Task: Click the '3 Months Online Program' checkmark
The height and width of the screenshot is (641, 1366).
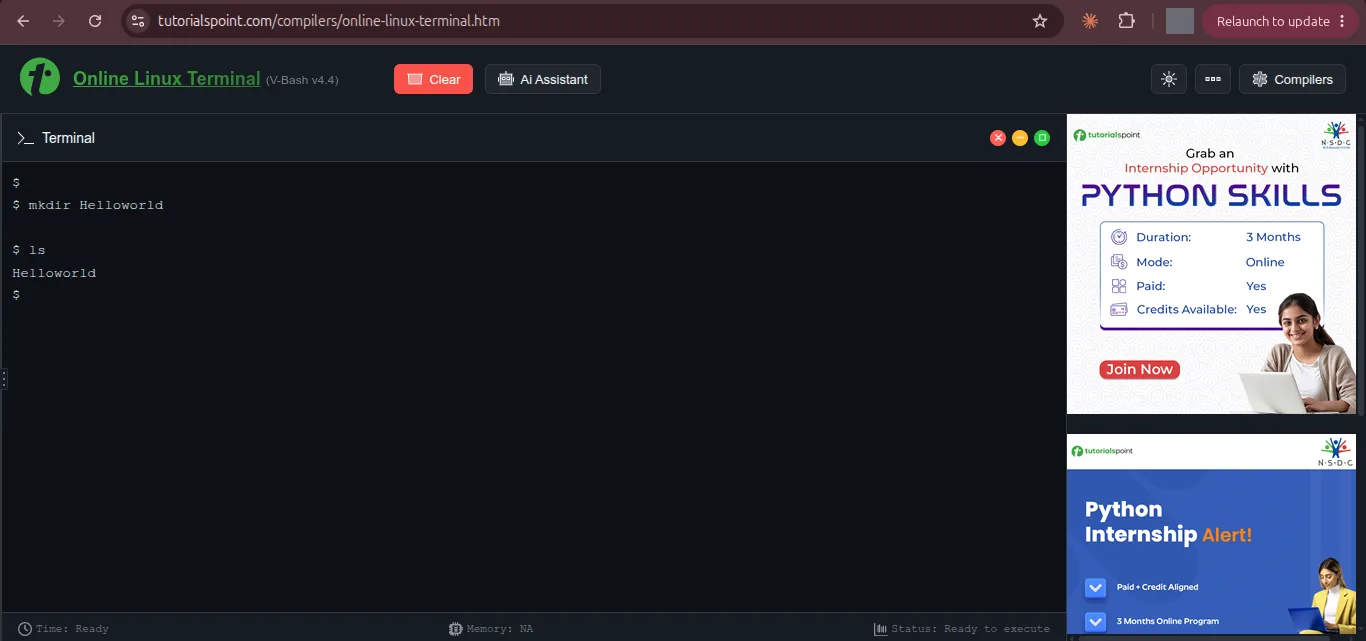Action: point(1095,621)
